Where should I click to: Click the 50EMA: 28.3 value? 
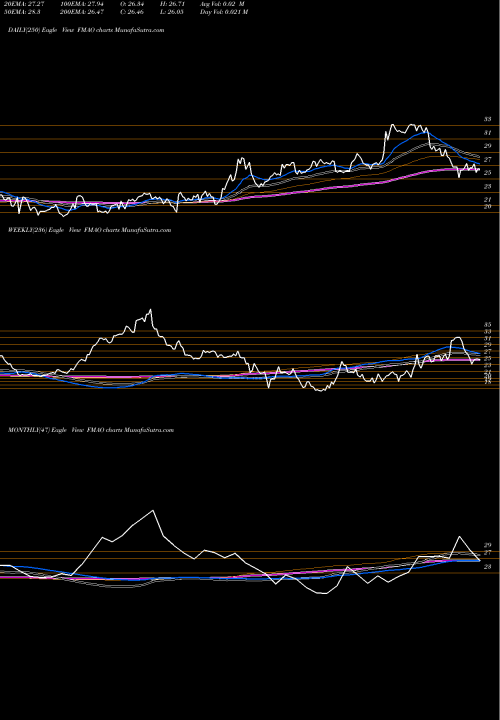22,12
